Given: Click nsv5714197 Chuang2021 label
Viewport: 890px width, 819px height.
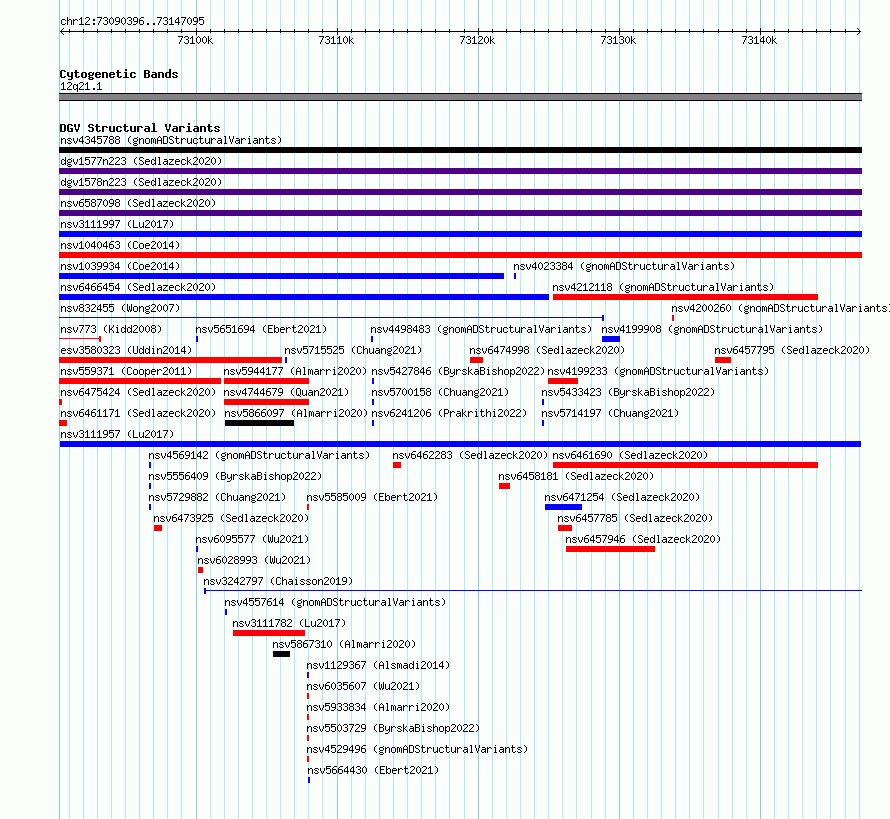Looking at the screenshot, I should click(x=610, y=413).
